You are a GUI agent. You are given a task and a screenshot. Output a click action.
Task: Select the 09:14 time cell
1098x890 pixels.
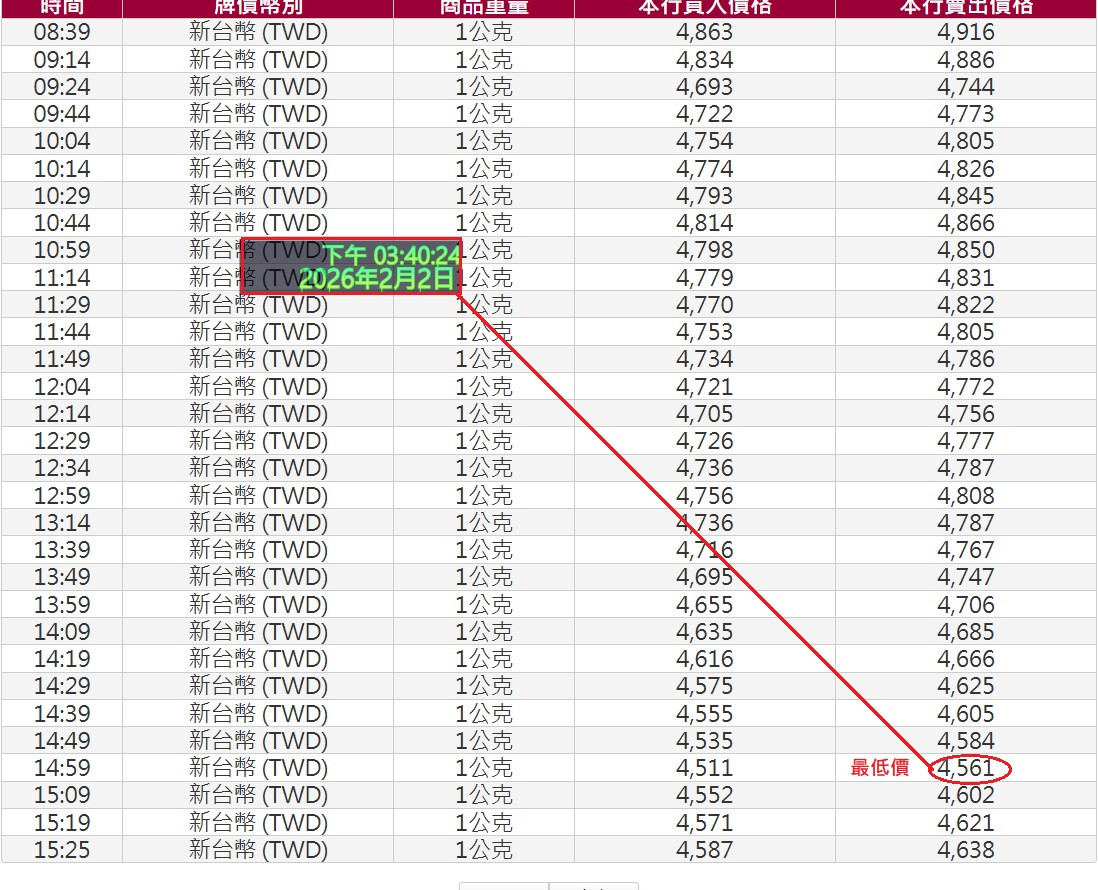[62, 60]
